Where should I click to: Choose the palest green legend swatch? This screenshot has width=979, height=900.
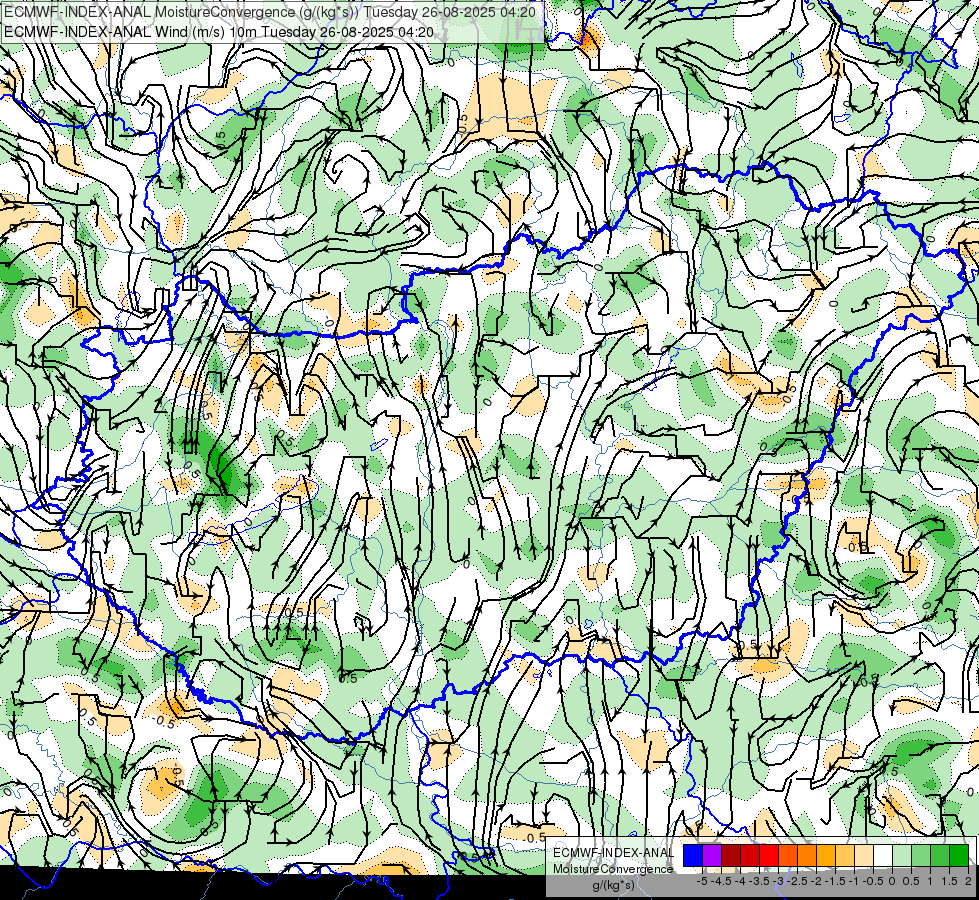902,855
